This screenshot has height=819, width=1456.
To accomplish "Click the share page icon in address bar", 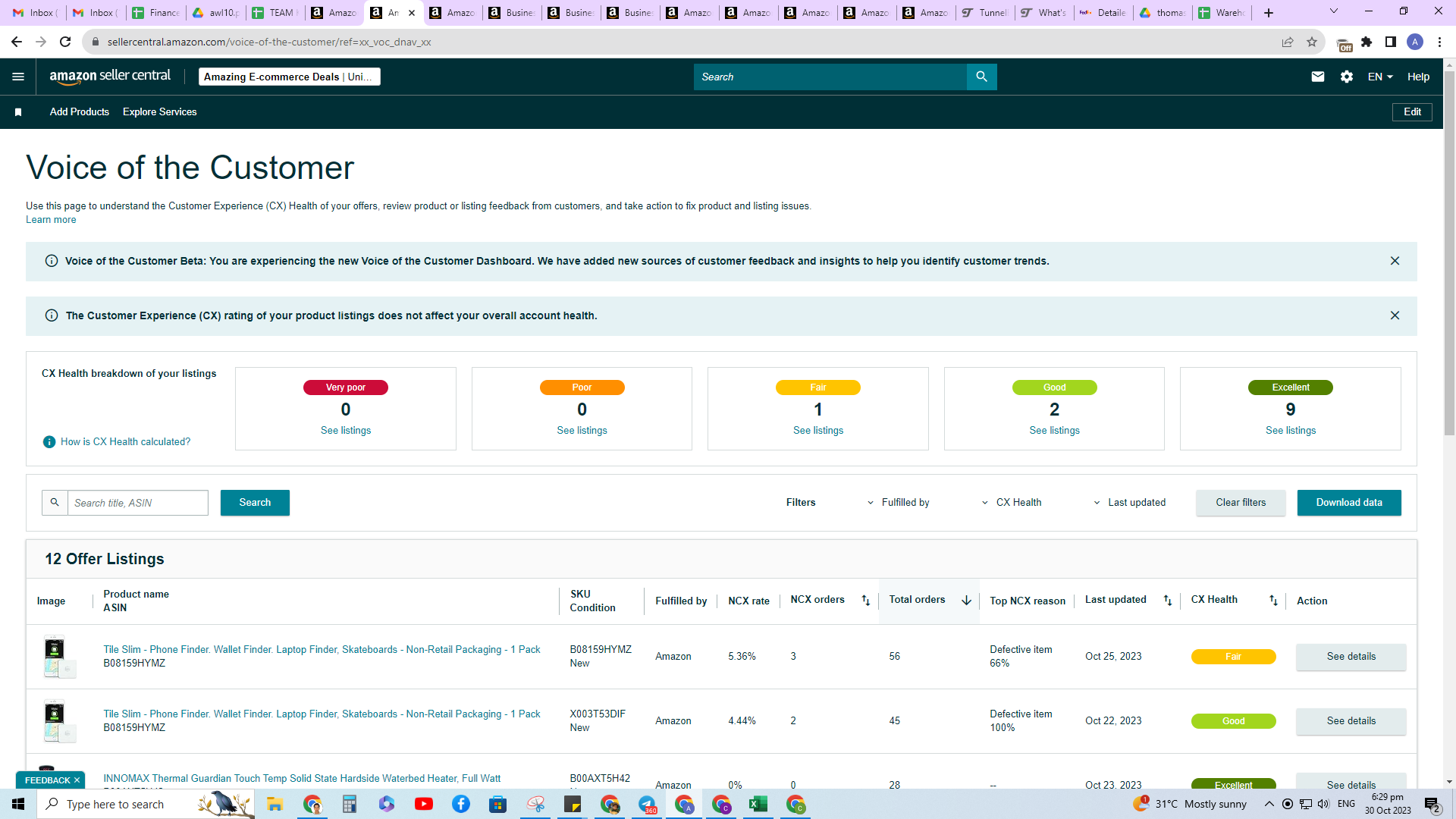I will pos(1288,42).
